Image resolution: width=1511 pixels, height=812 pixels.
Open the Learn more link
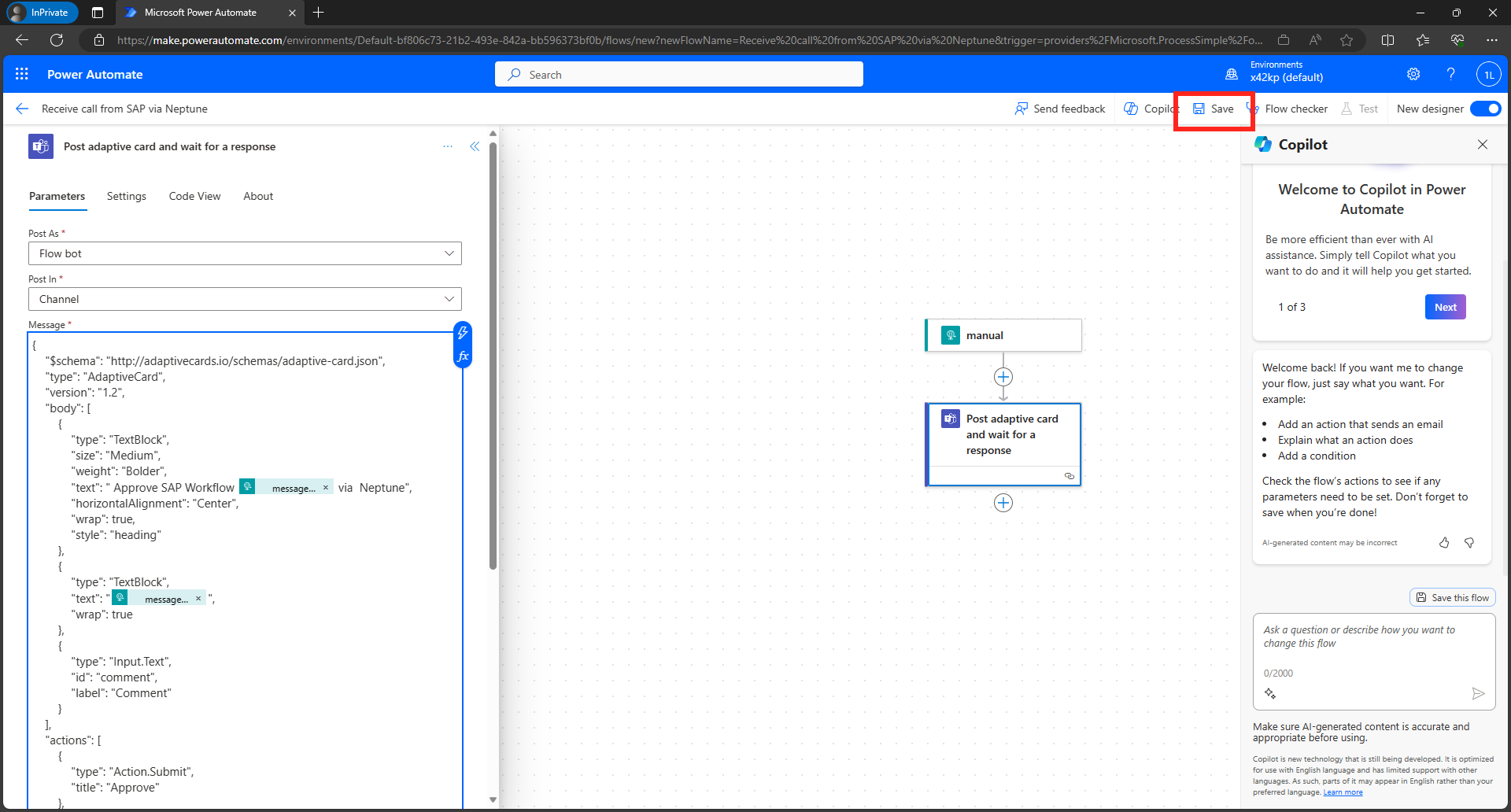[1343, 792]
